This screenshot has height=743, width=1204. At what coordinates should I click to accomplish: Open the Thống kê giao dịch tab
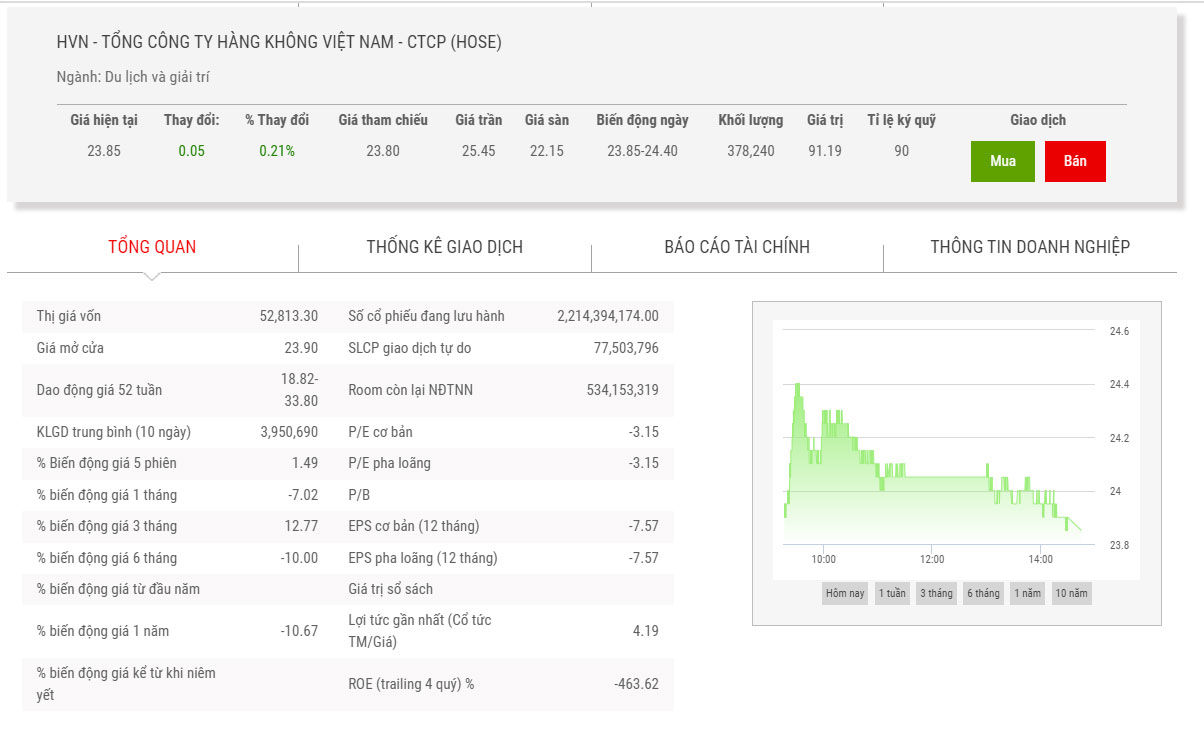(444, 247)
